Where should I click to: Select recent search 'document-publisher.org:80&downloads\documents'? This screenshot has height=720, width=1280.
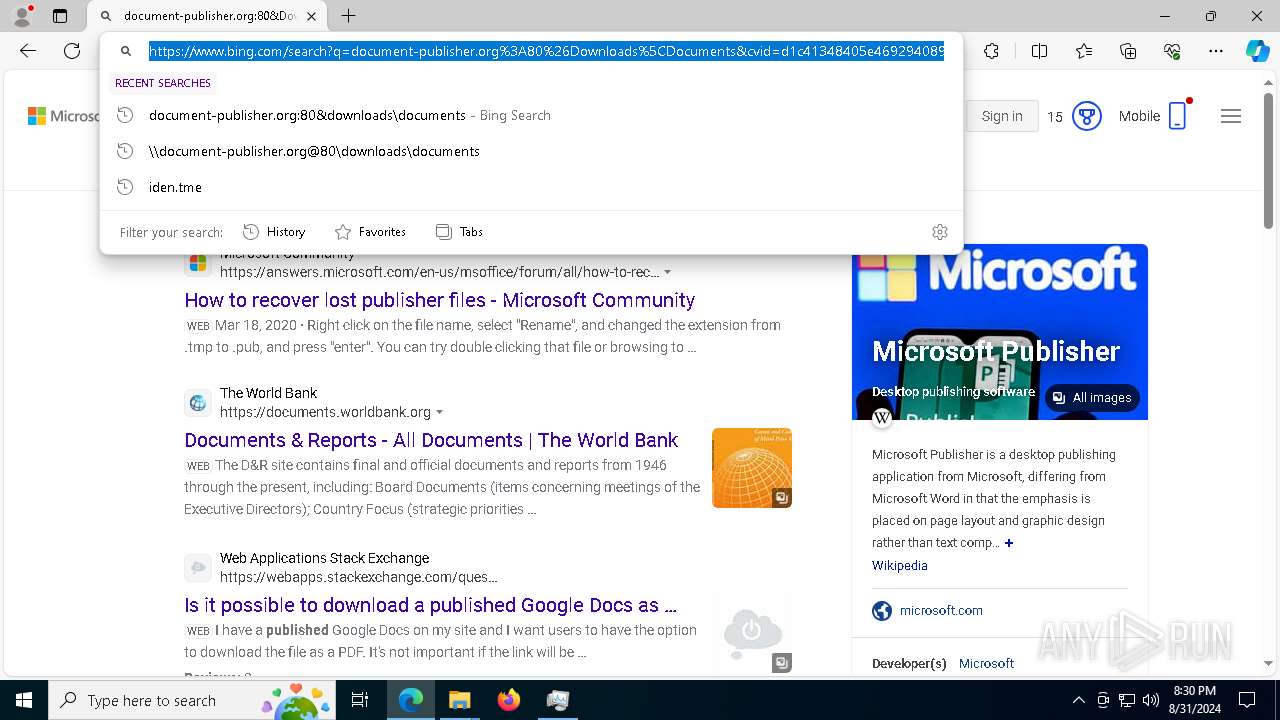tap(531, 115)
